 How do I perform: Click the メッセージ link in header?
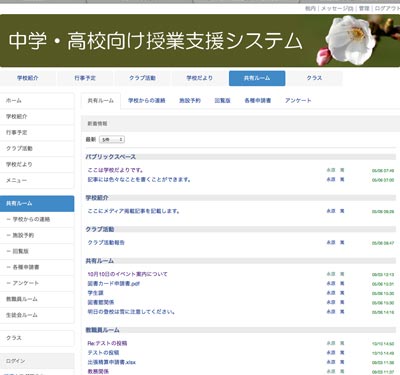tap(337, 9)
